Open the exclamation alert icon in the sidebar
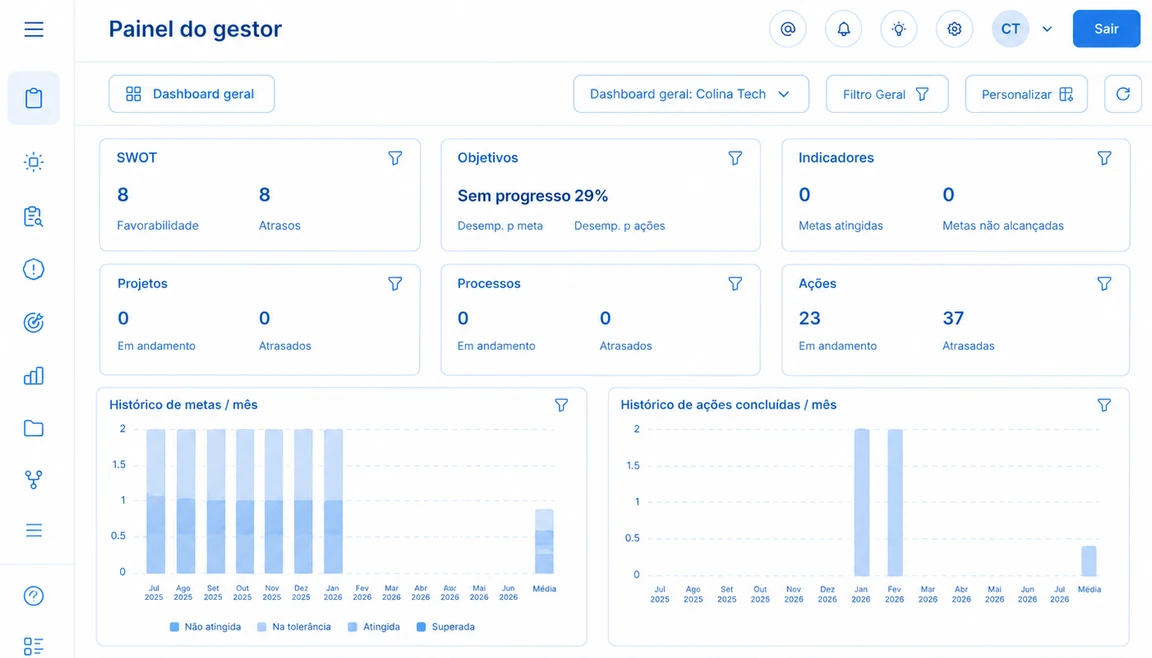This screenshot has width=1152, height=658. point(34,270)
